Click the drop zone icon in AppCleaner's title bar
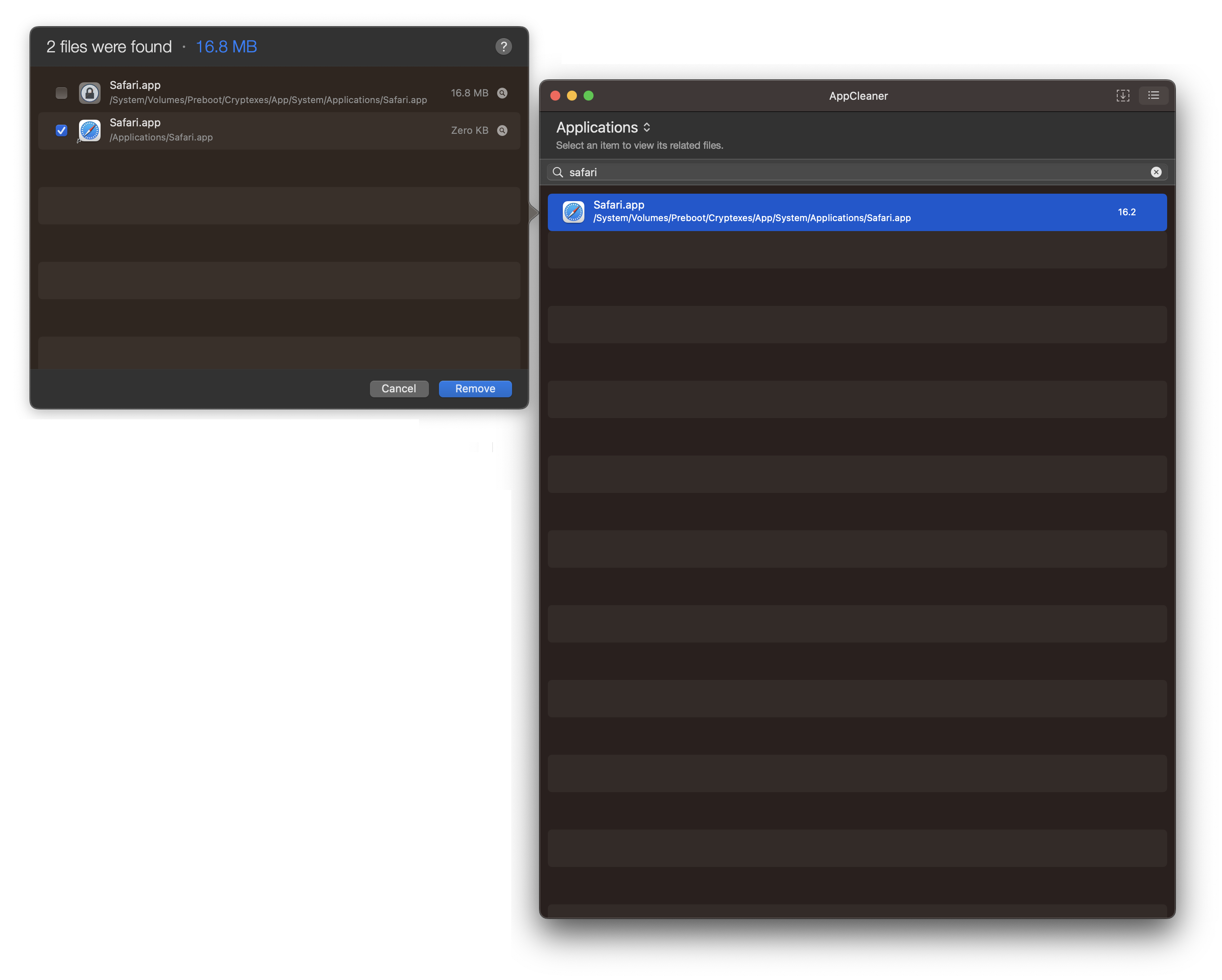1222x980 pixels. point(1123,96)
